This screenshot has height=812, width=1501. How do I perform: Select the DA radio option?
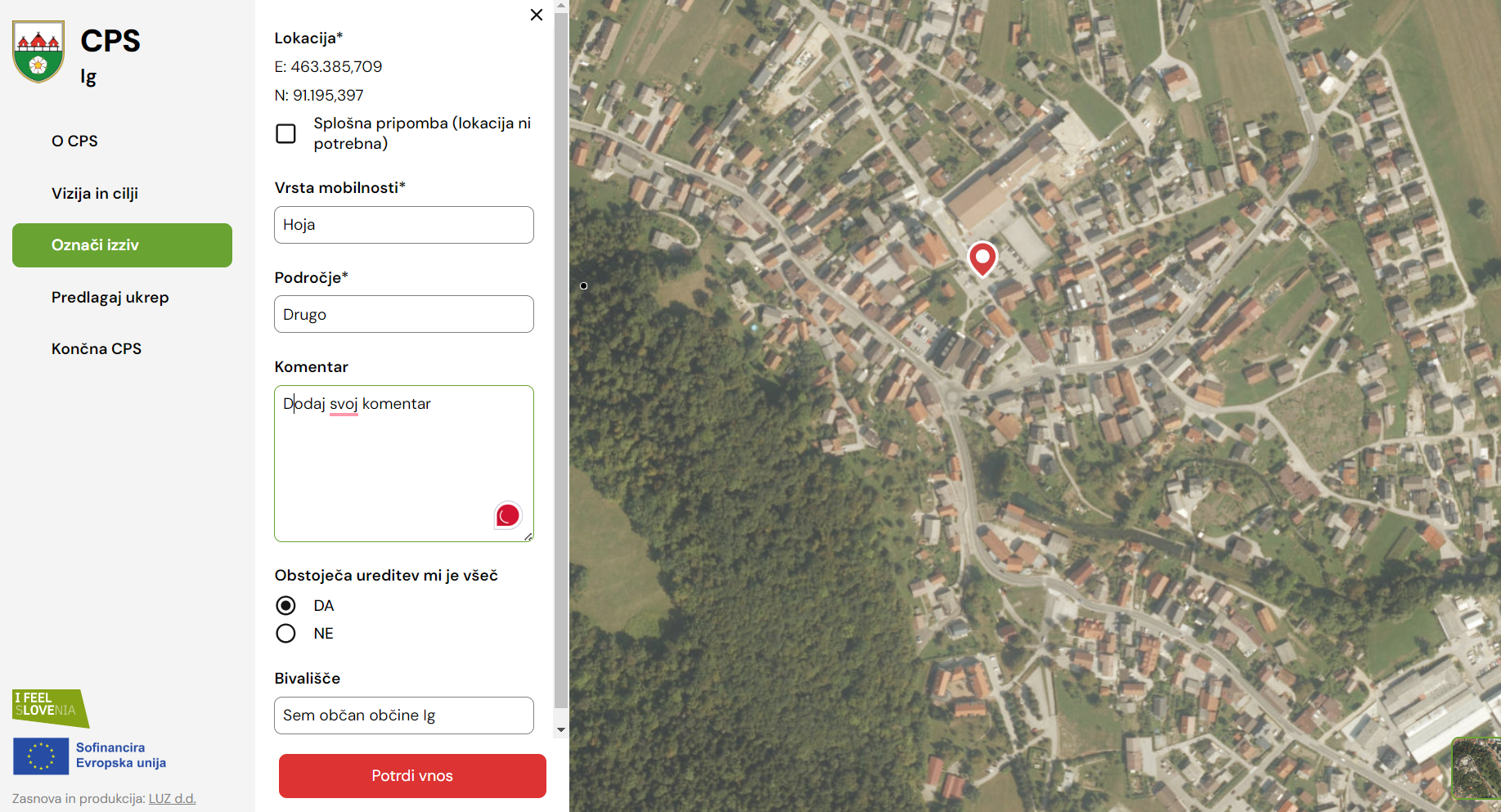coord(285,605)
